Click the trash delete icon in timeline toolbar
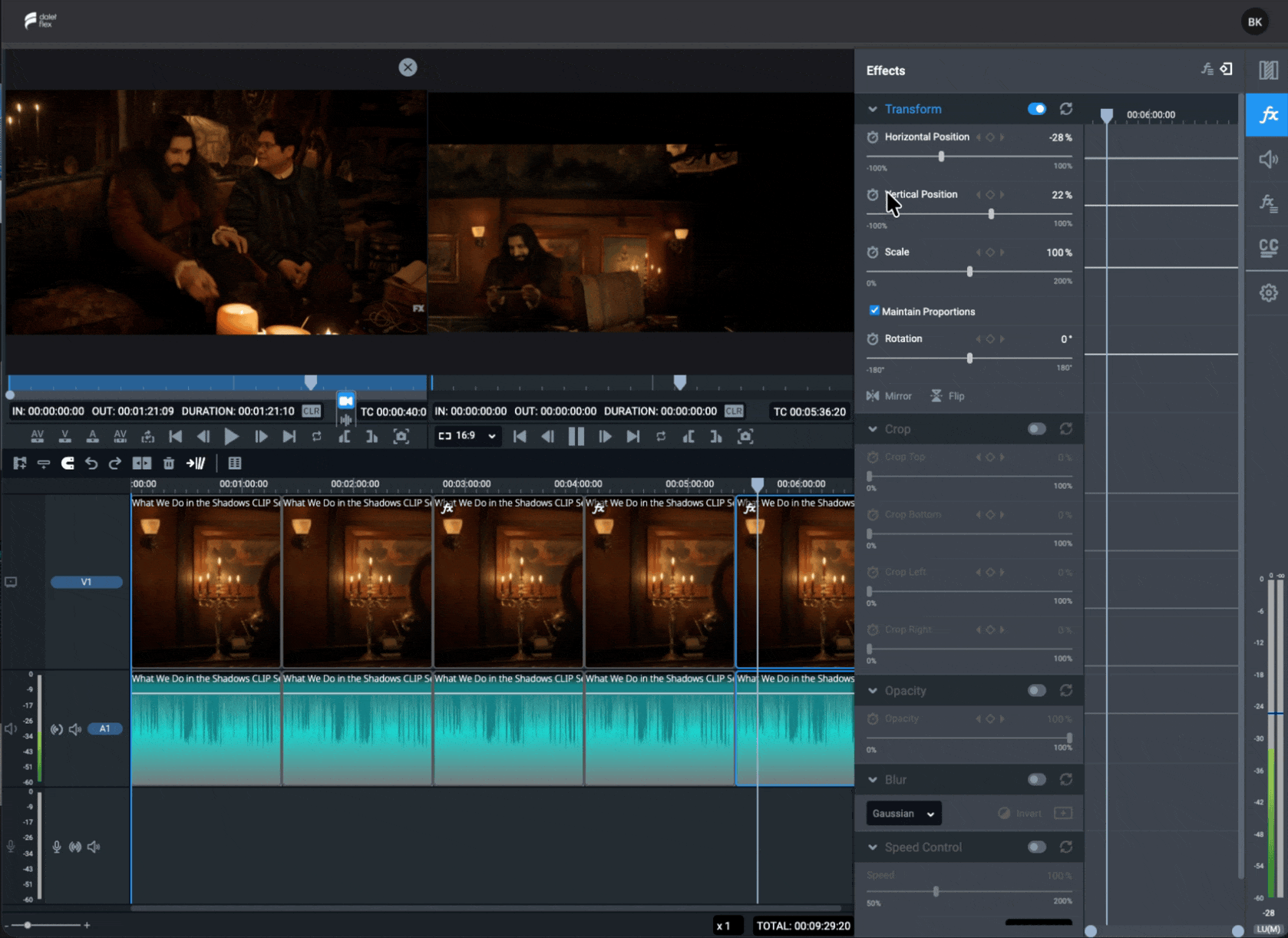This screenshot has width=1288, height=938. point(169,463)
